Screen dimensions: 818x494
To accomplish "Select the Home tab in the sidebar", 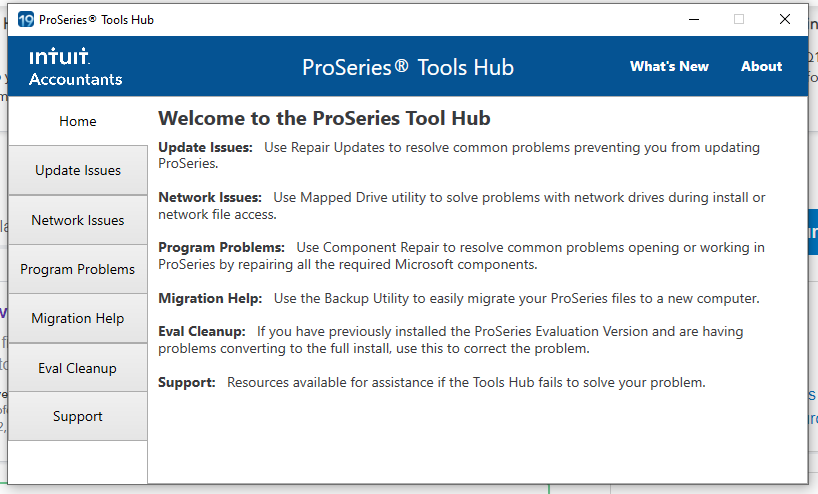I will [78, 122].
